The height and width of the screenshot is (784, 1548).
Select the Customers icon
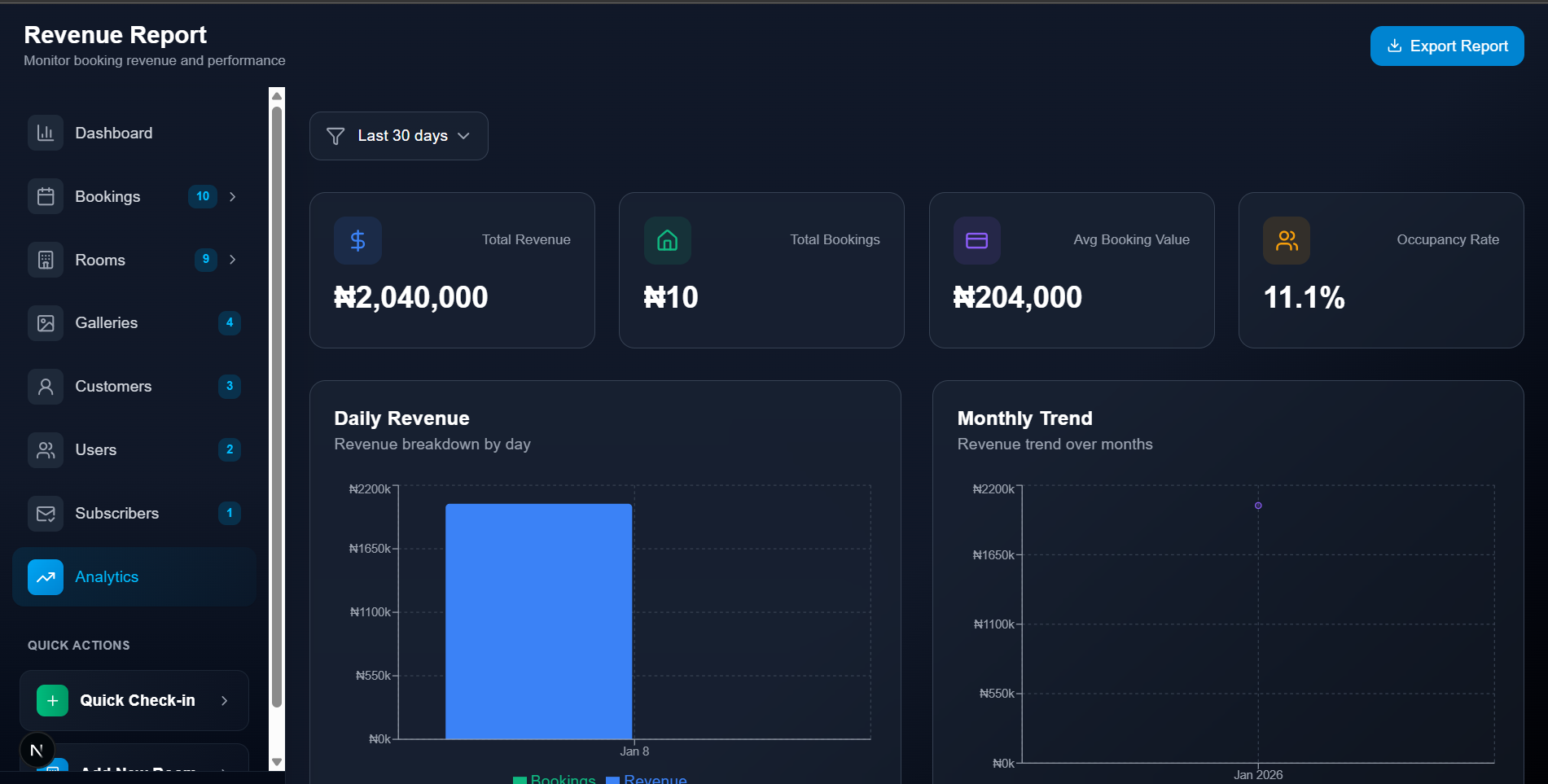(46, 386)
